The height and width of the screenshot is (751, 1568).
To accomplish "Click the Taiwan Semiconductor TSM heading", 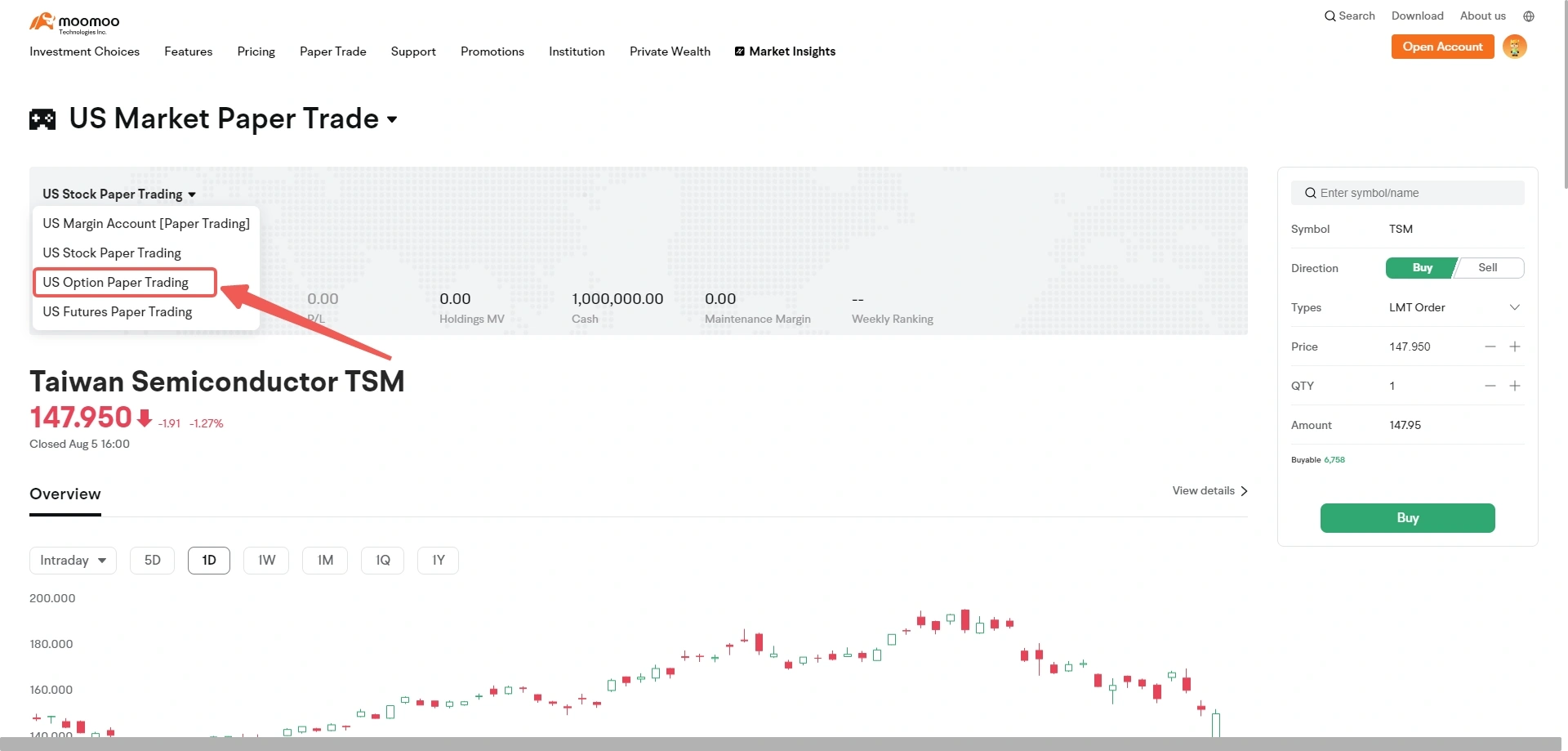I will [217, 382].
